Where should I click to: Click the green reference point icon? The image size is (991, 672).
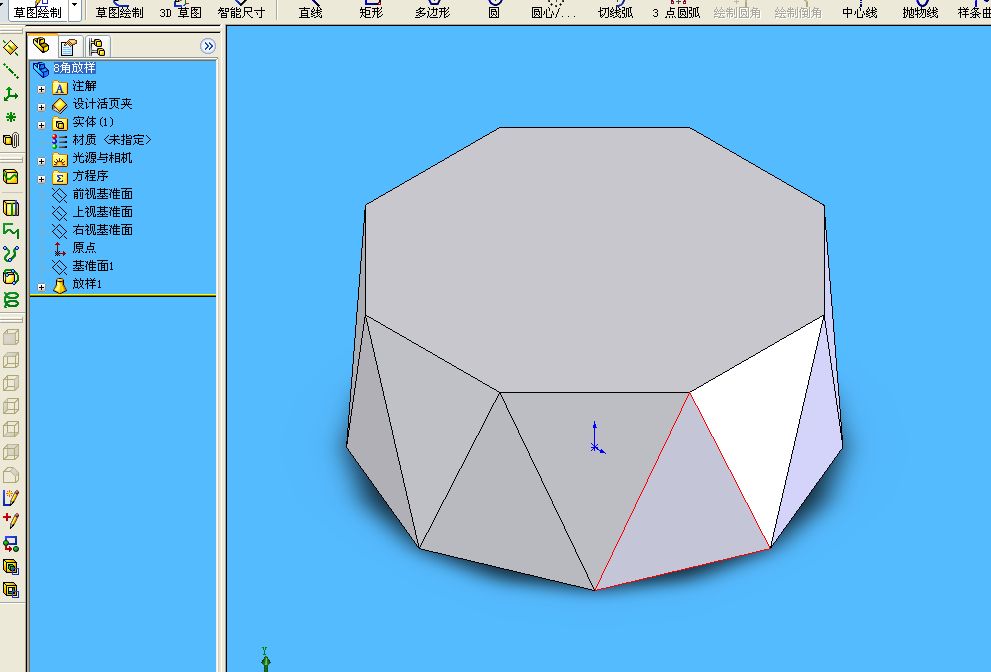11,117
